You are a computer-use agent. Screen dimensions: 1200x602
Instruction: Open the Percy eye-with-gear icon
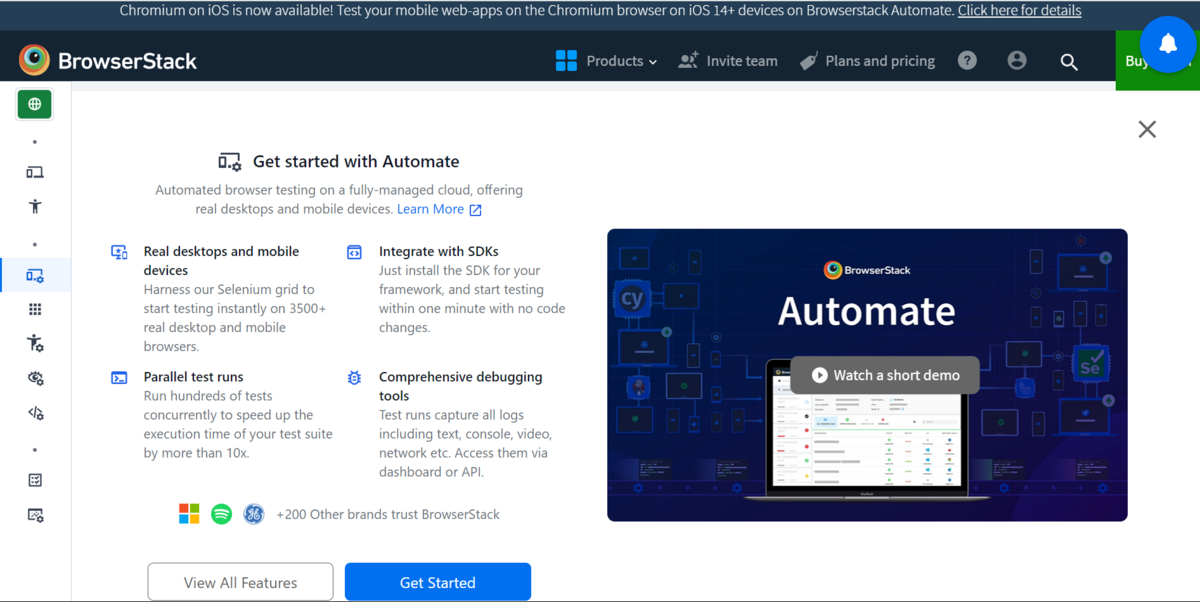[35, 378]
